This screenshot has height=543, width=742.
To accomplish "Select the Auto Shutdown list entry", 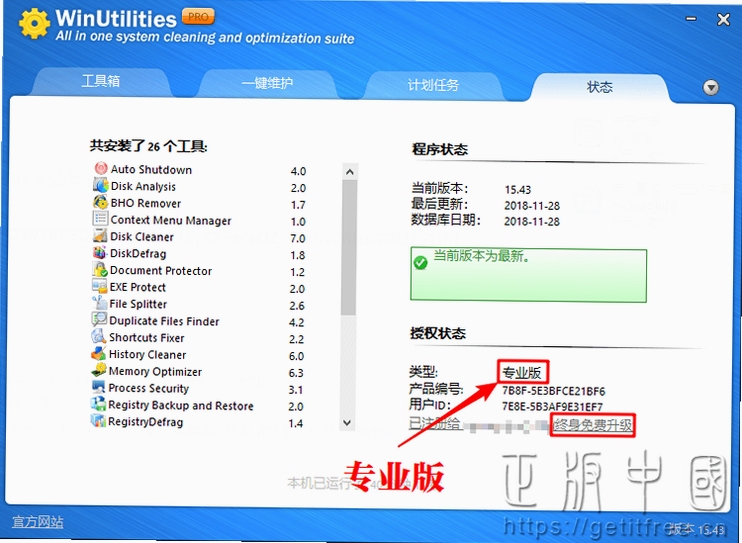I will click(200, 169).
